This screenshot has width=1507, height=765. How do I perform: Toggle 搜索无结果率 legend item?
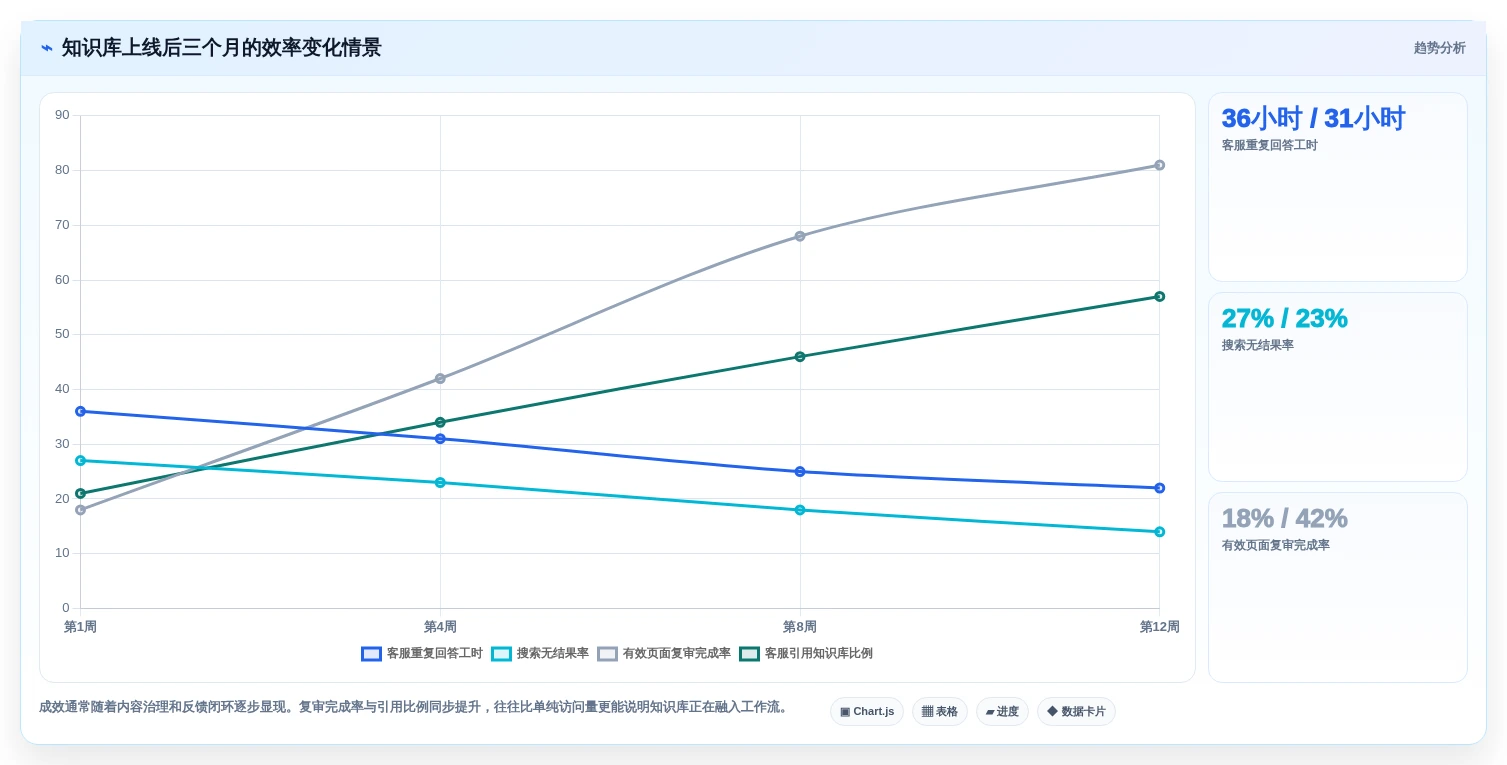point(540,654)
